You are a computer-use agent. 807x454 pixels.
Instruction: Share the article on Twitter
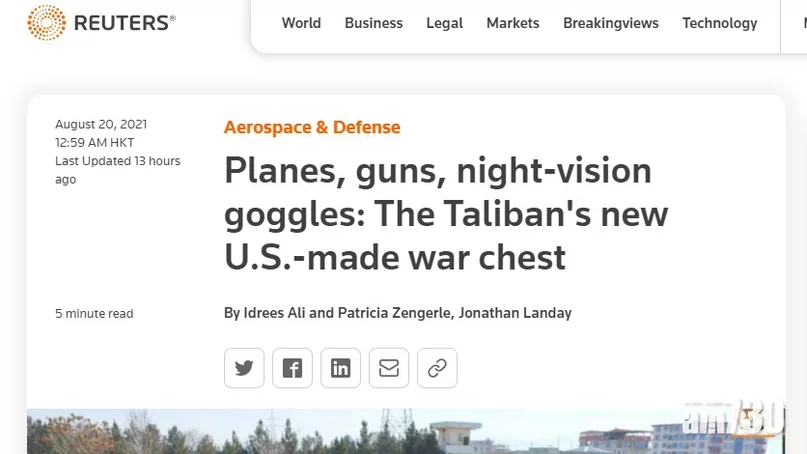[x=244, y=368]
